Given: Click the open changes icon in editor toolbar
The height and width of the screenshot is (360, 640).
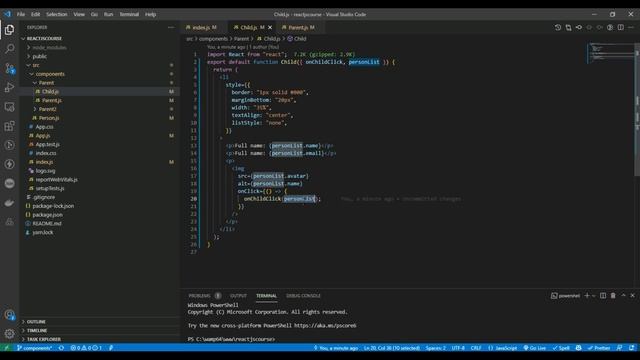Looking at the screenshot, I should (x=569, y=27).
